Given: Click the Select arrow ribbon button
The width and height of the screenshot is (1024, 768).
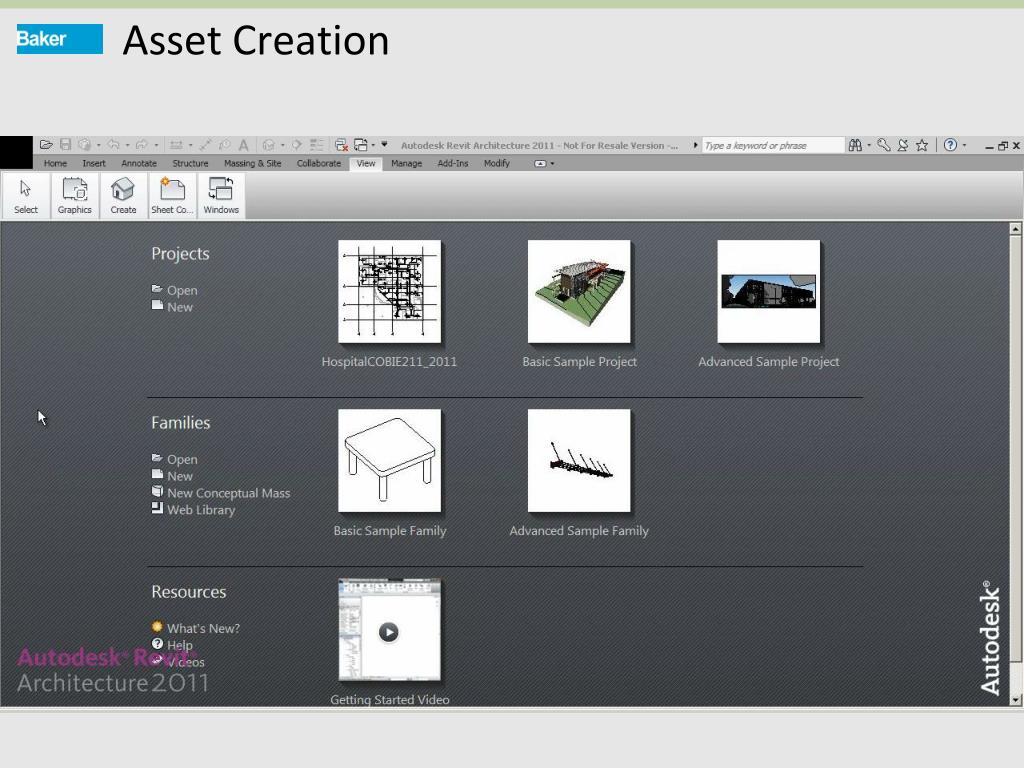Looking at the screenshot, I should (25, 196).
